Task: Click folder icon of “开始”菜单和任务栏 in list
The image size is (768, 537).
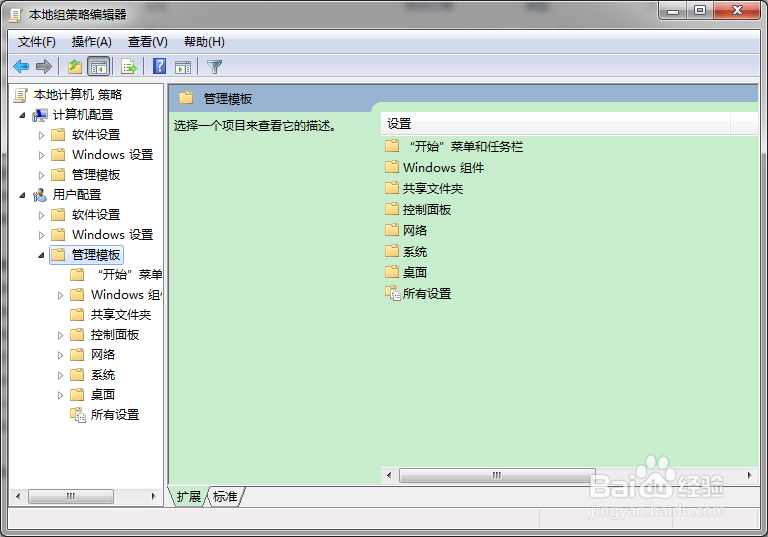Action: tap(392, 146)
